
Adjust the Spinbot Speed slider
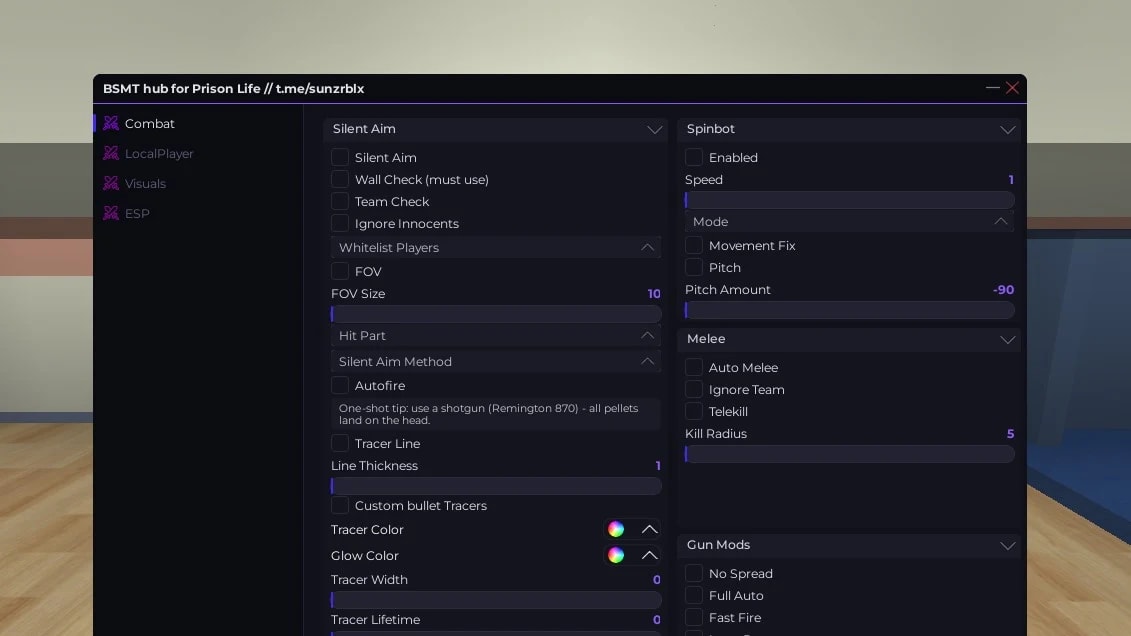click(x=850, y=200)
